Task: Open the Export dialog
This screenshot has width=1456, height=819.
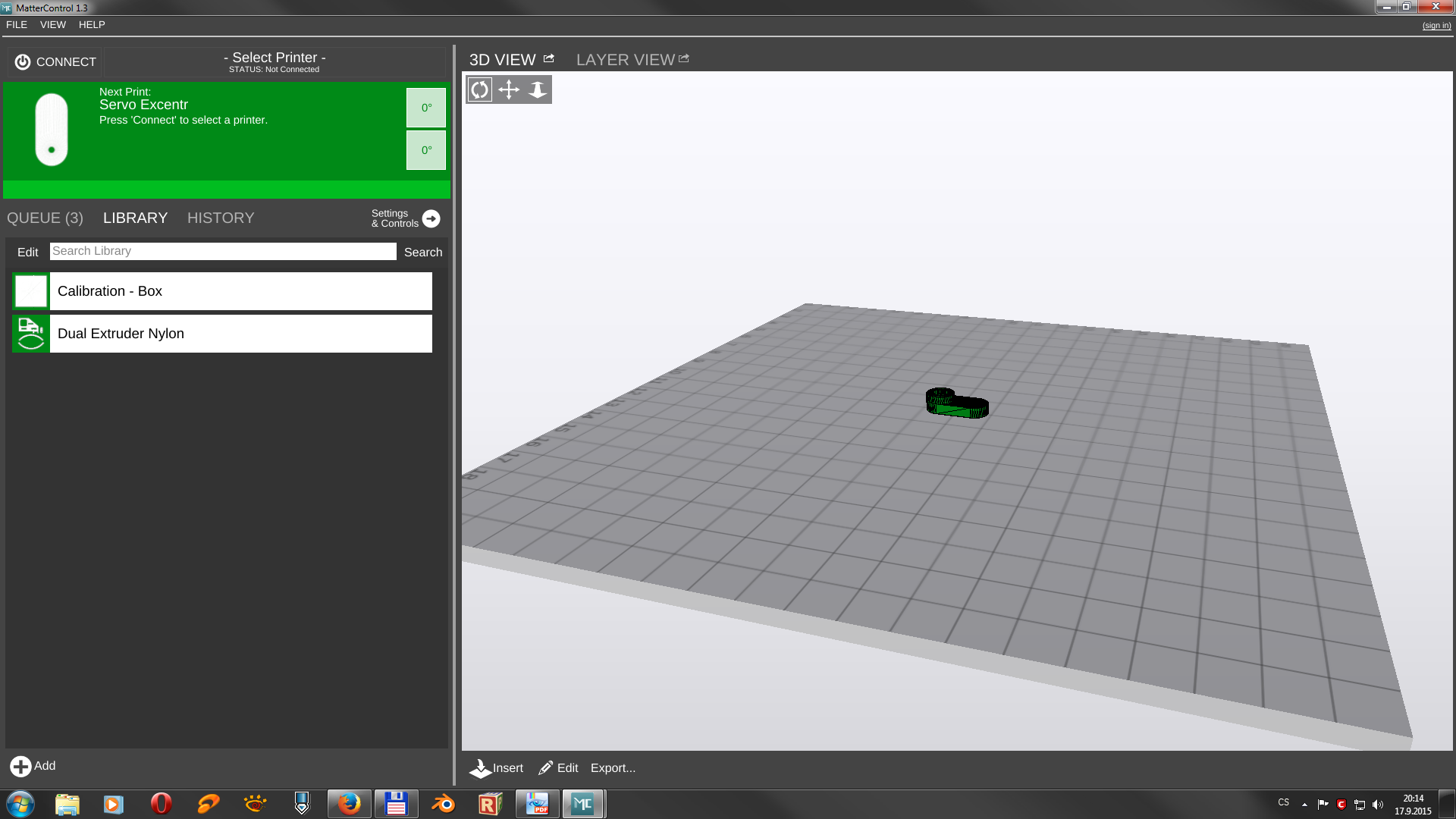Action: pos(613,768)
